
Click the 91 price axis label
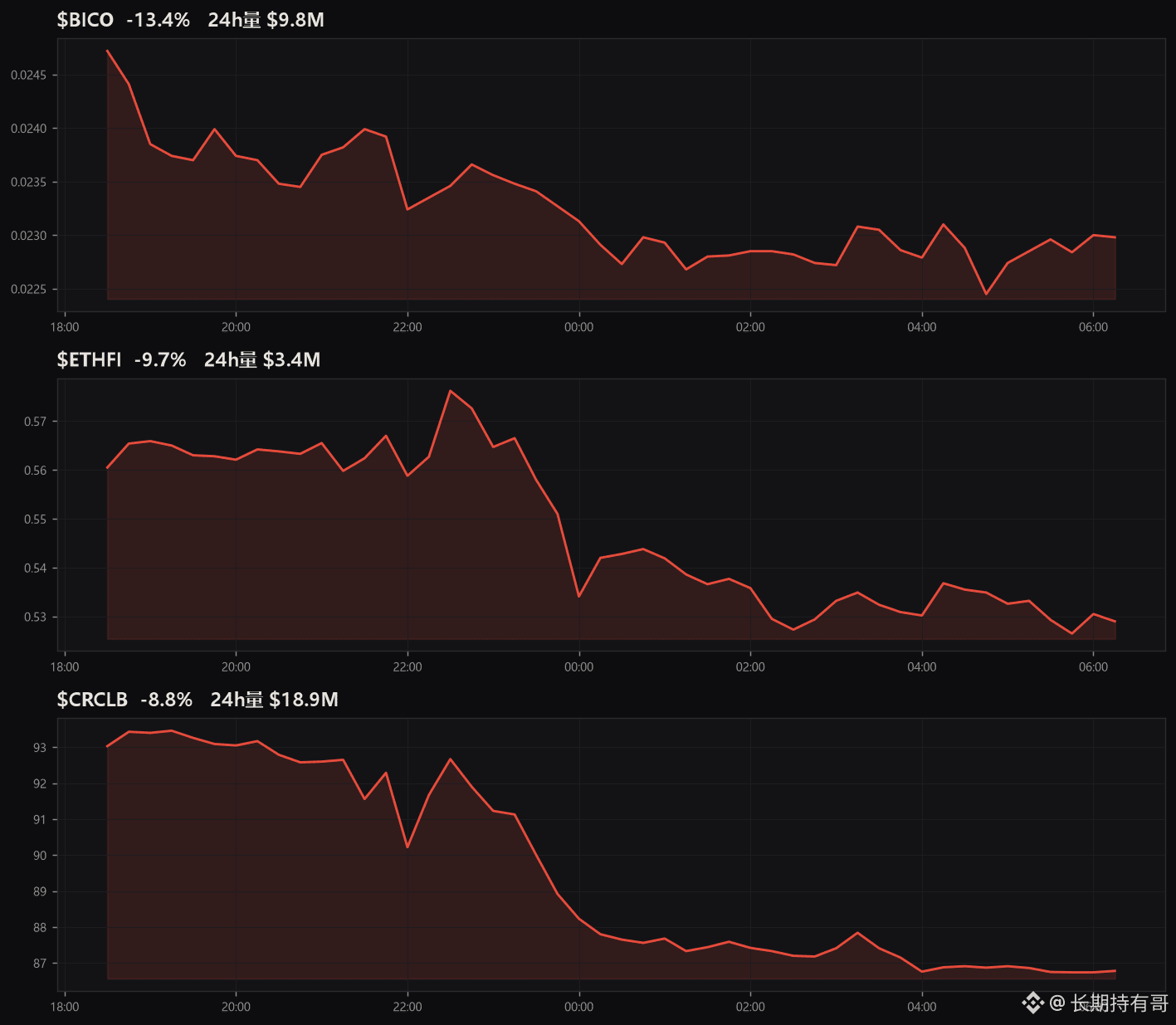pos(40,820)
